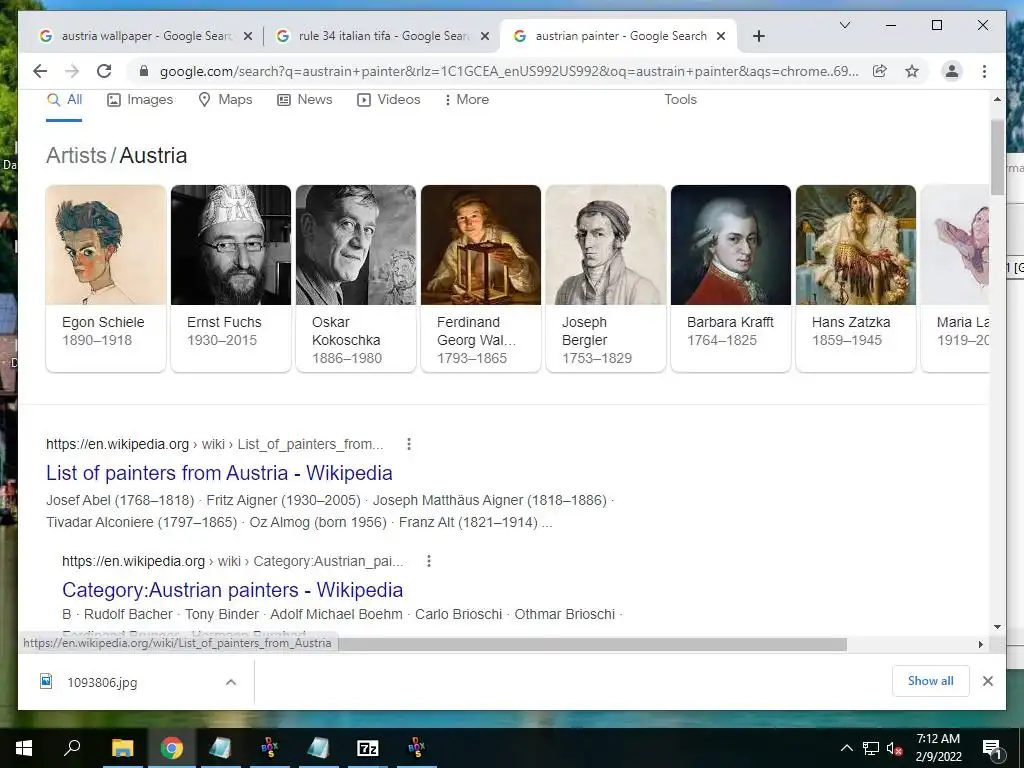Open the Joseph Bergler artist card
Image resolution: width=1024 pixels, height=768 pixels.
(606, 278)
